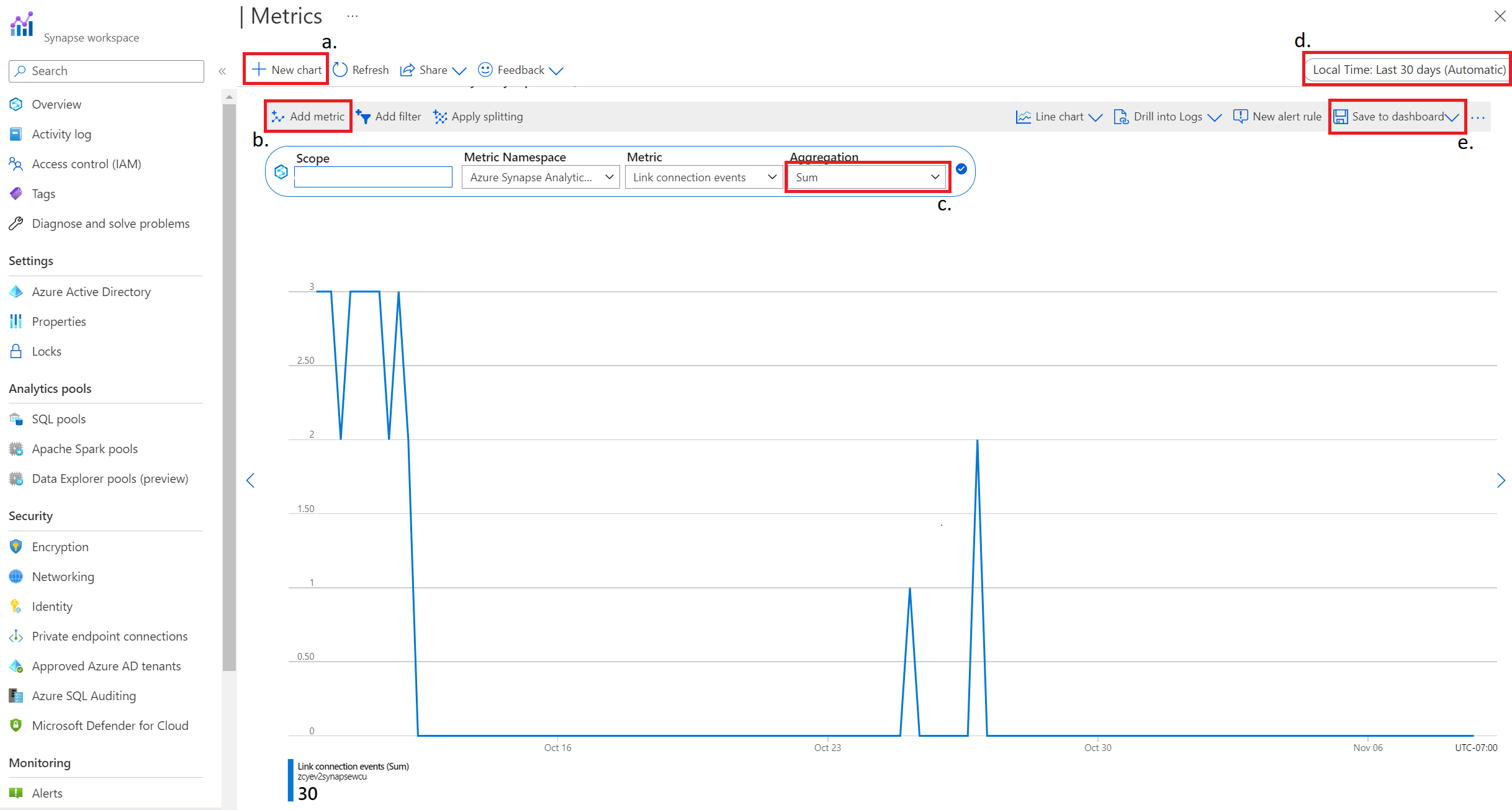The width and height of the screenshot is (1512, 810).
Task: Expand the Share menu
Action: pyautogui.click(x=433, y=70)
